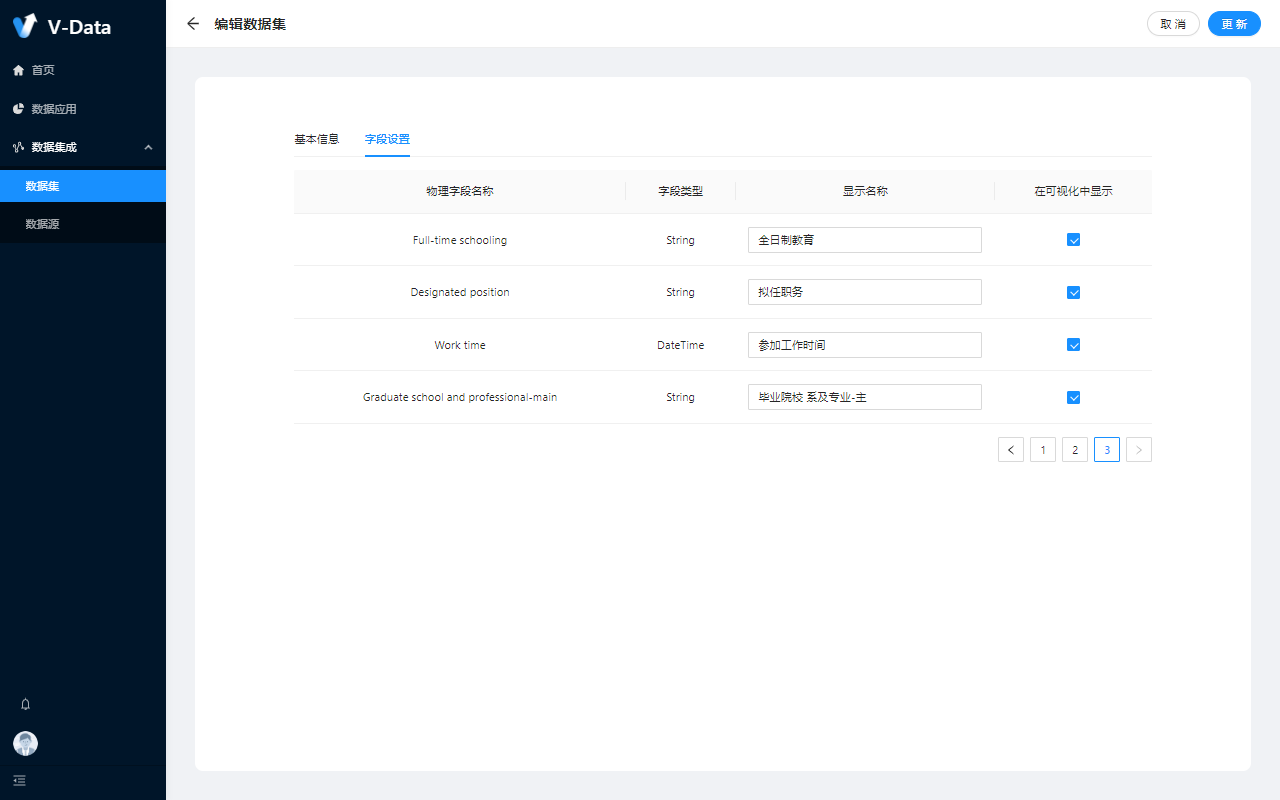
Task: Toggle checkbox for Graduate school and professional-main
Action: click(1073, 397)
